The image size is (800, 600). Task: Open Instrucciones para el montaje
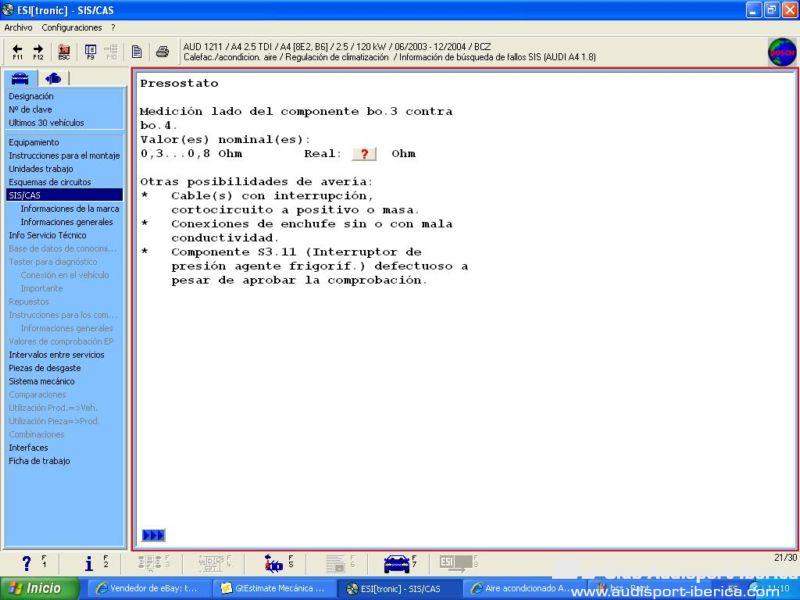(x=64, y=156)
